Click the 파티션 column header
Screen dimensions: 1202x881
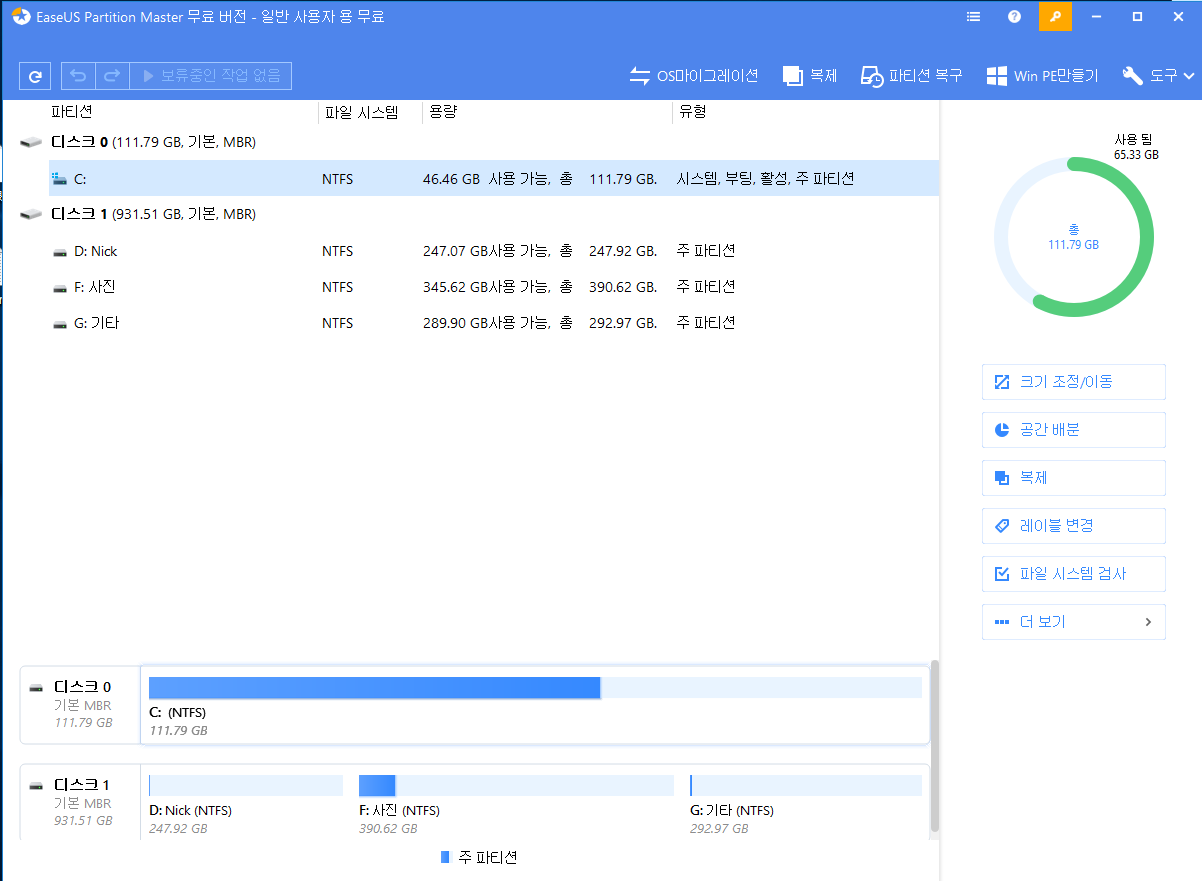click(72, 112)
